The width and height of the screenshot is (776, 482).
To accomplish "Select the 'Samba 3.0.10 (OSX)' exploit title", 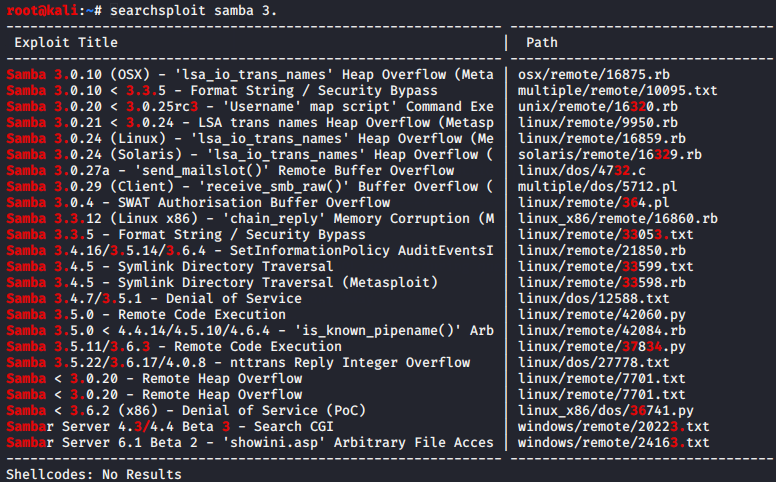I will pos(250,75).
